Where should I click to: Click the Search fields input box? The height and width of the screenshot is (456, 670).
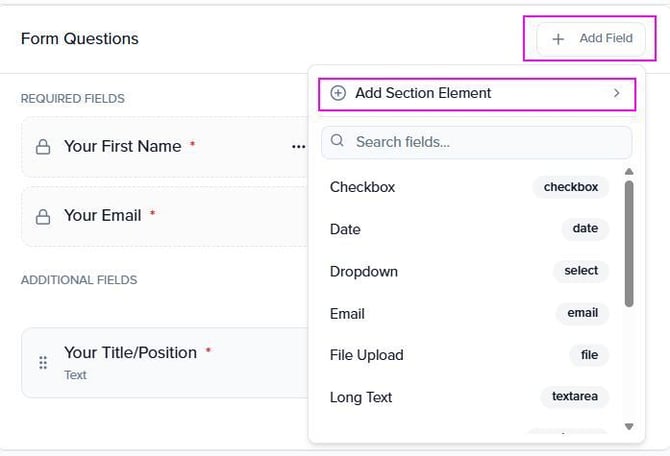[480, 142]
